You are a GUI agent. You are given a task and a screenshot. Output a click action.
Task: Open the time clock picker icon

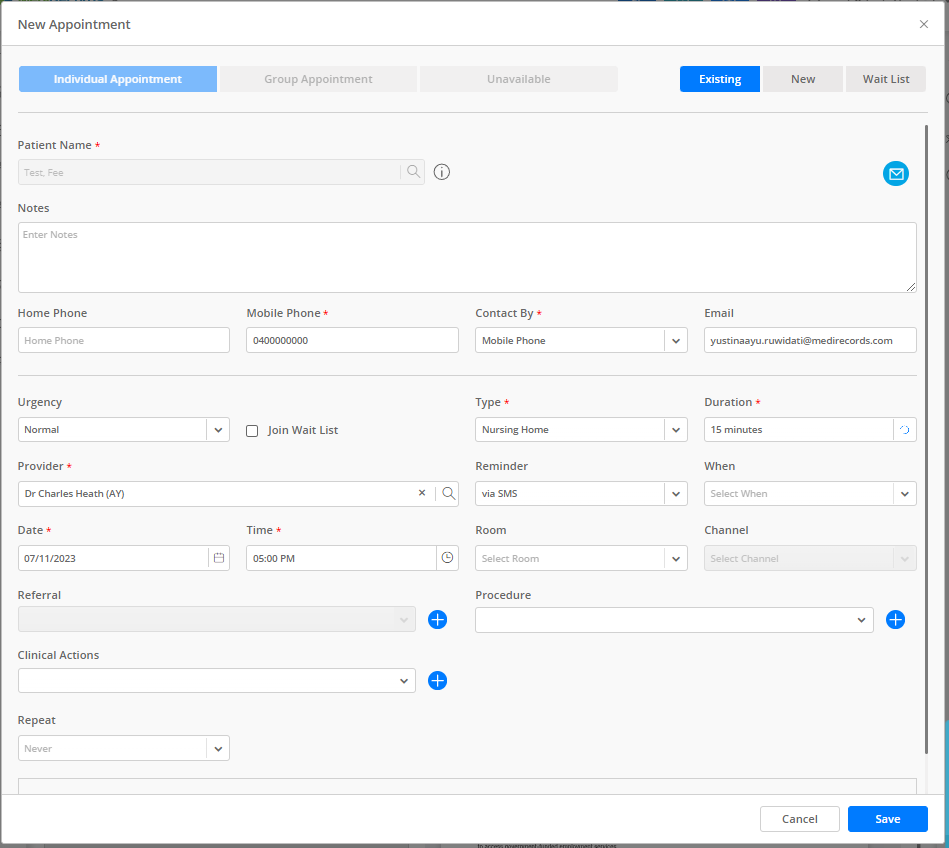pyautogui.click(x=447, y=557)
